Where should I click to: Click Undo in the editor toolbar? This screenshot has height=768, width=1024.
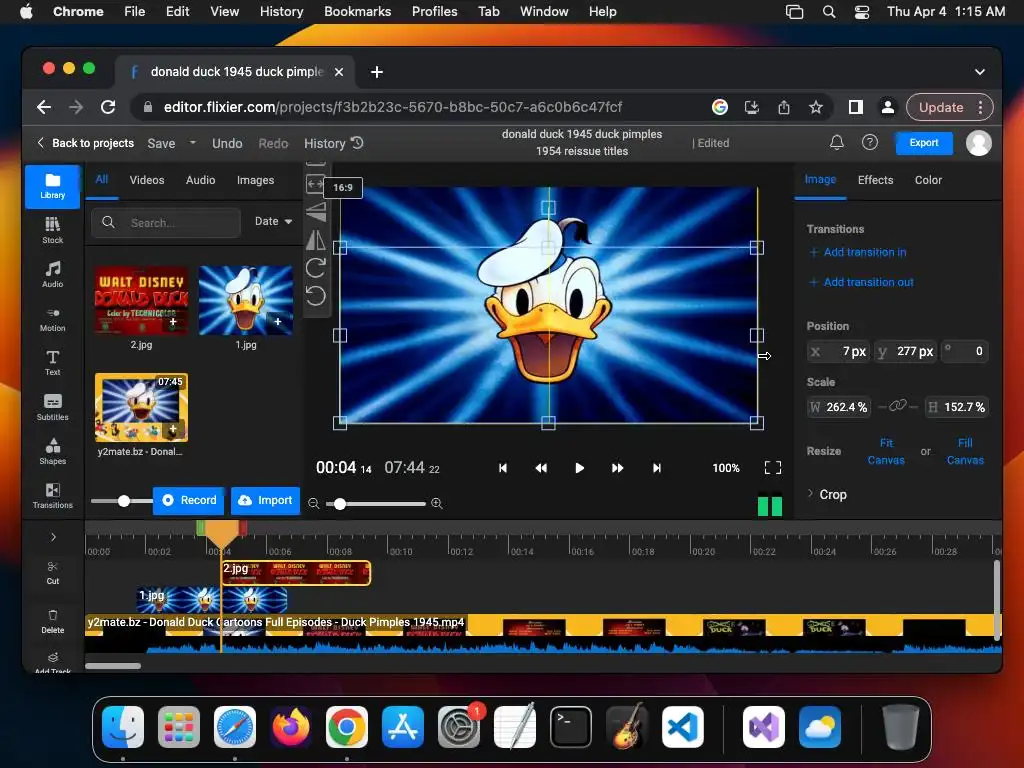click(227, 143)
